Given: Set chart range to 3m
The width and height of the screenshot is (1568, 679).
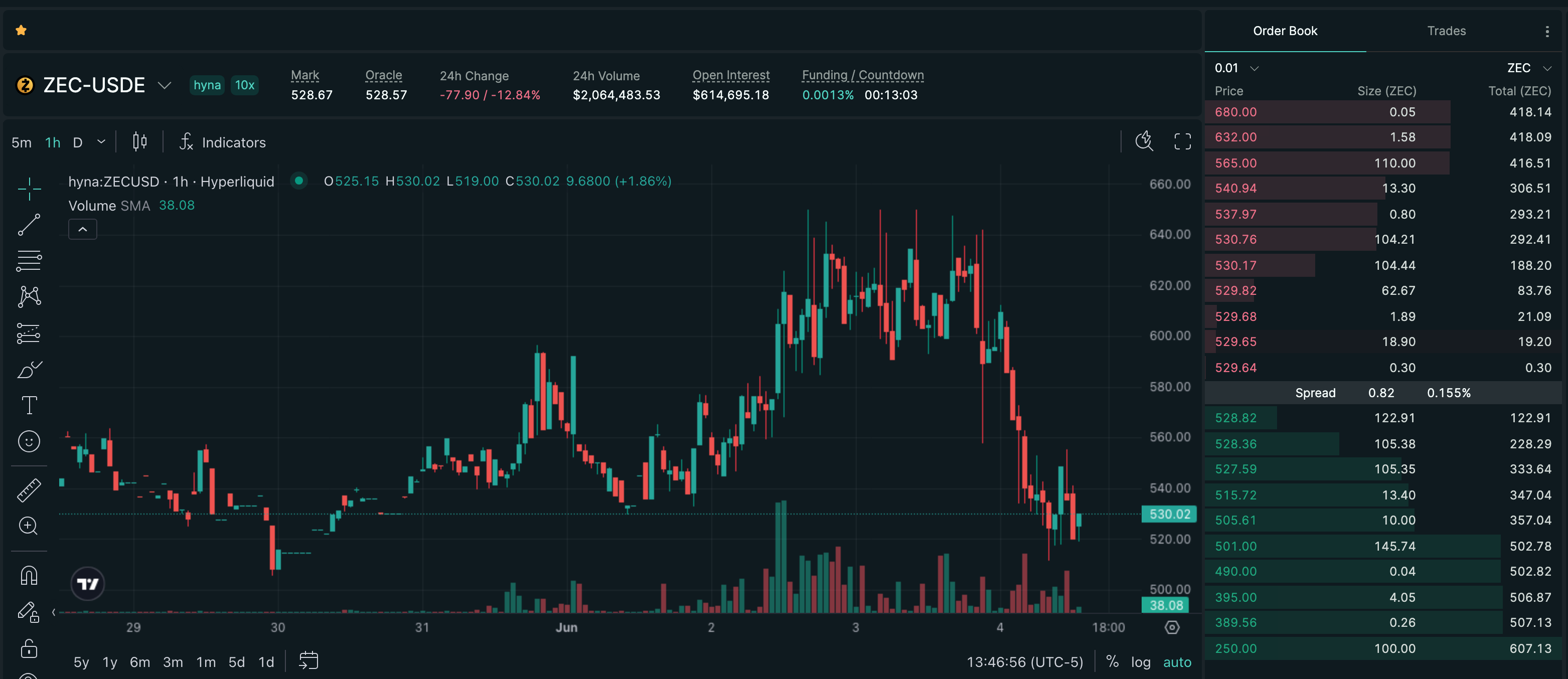Looking at the screenshot, I should 173,662.
